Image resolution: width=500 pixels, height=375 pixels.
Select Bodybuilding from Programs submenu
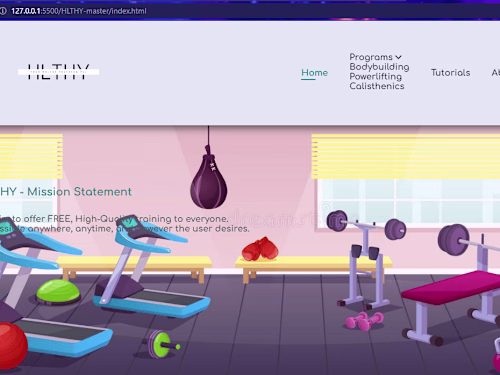point(379,67)
